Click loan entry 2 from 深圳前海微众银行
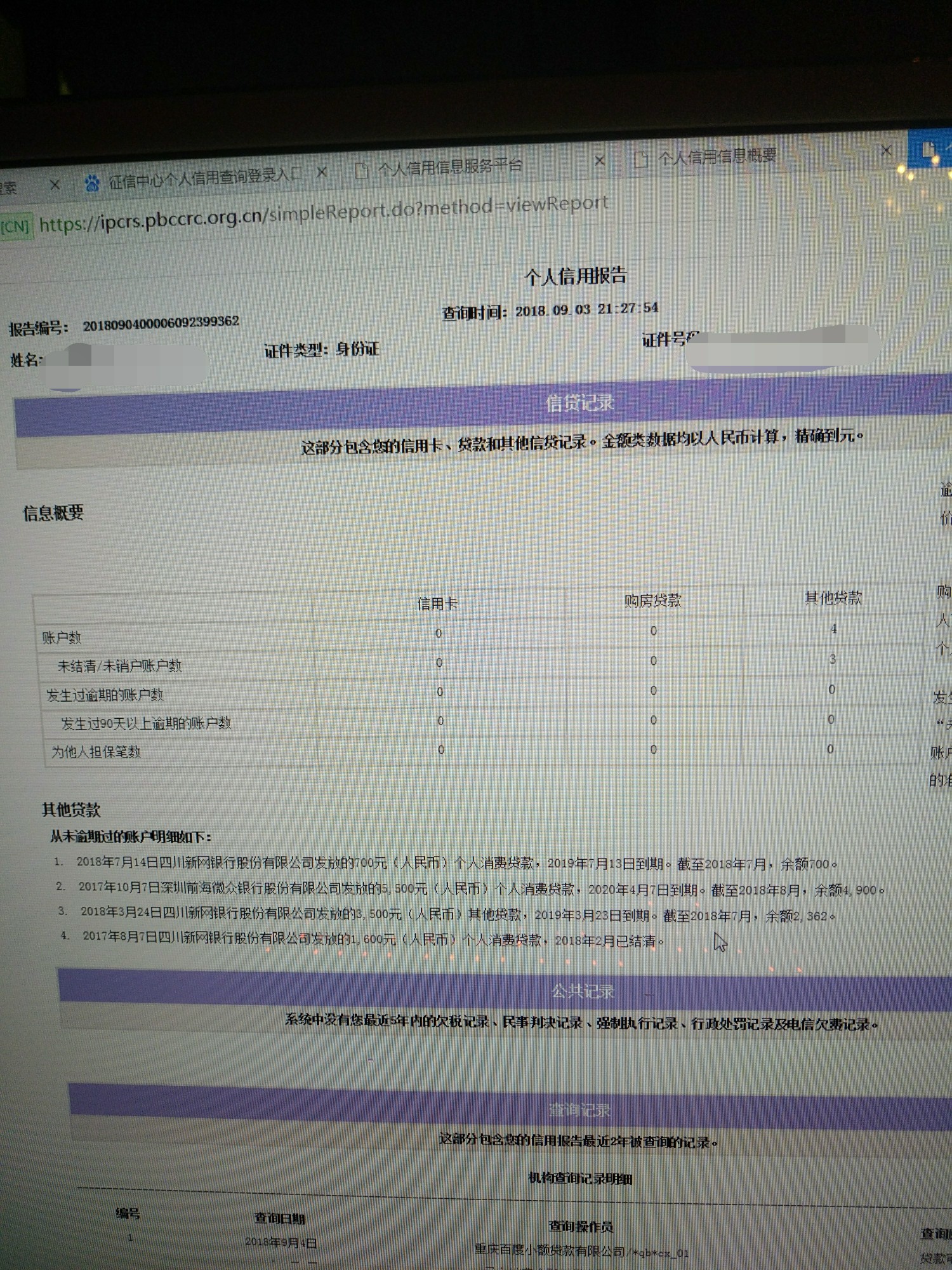 coord(470,890)
